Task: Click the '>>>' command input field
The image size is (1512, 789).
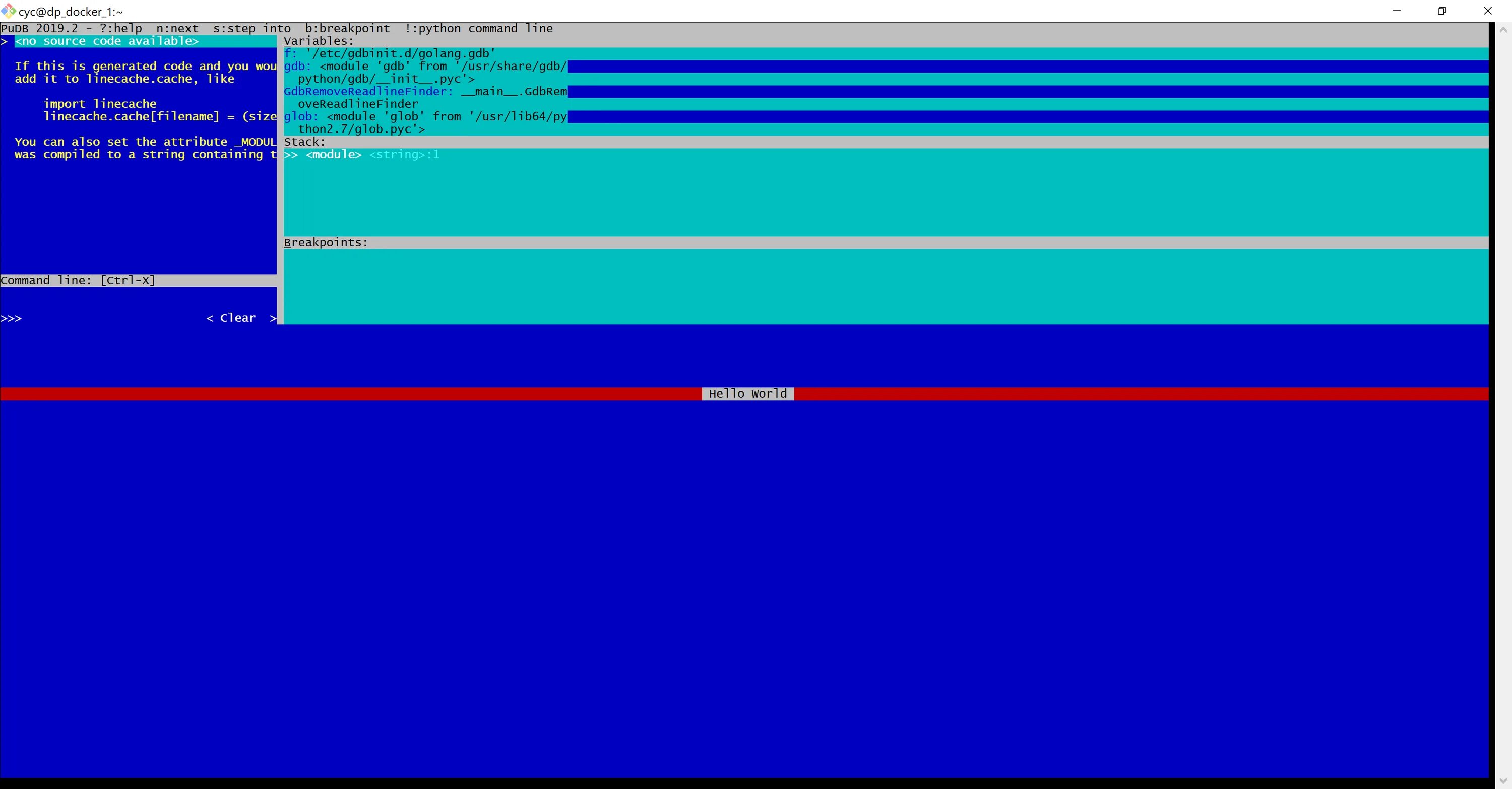Action: point(100,318)
